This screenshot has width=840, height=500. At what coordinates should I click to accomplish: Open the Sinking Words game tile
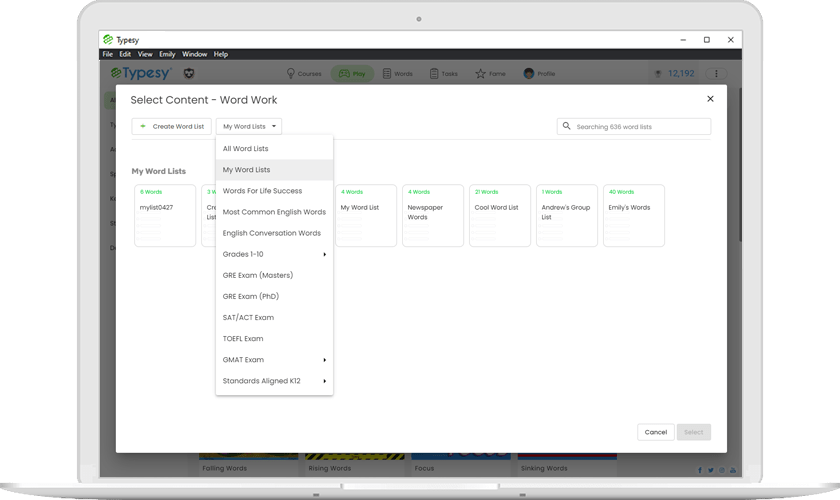point(567,465)
